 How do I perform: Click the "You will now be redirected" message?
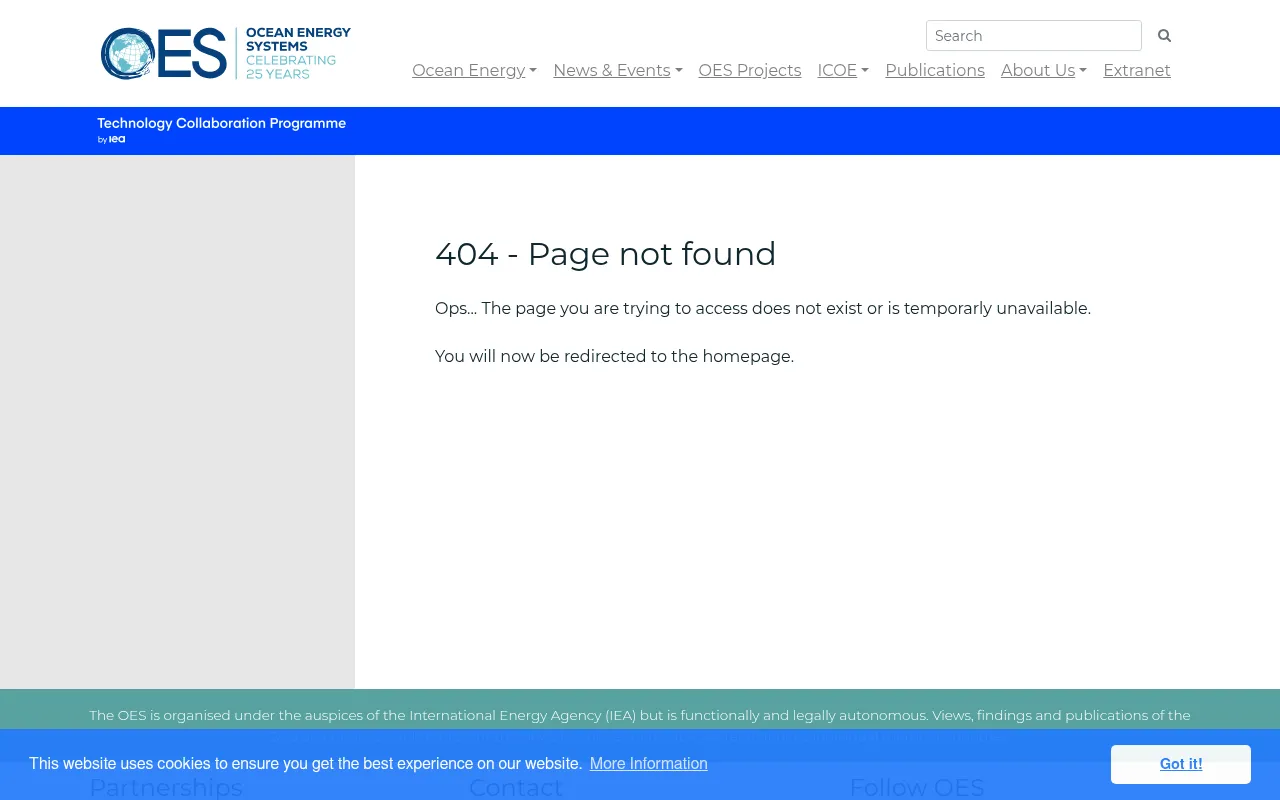coord(614,356)
